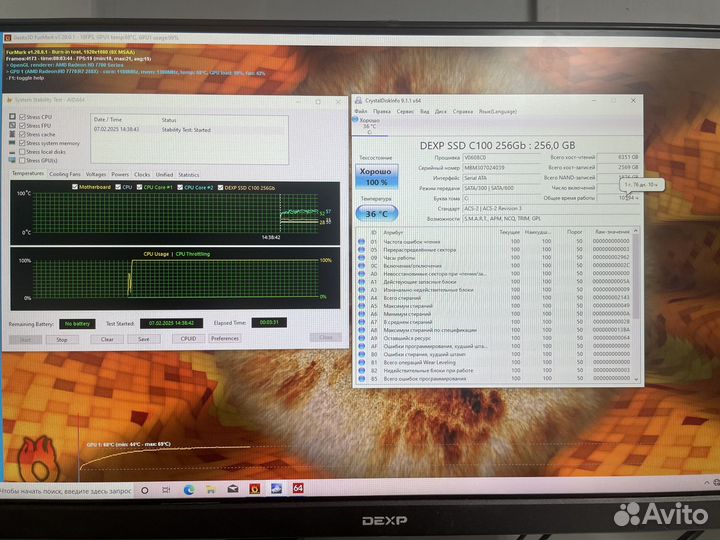Click status dot for attribute 09 row
This screenshot has height=540, width=720.
(x=361, y=258)
